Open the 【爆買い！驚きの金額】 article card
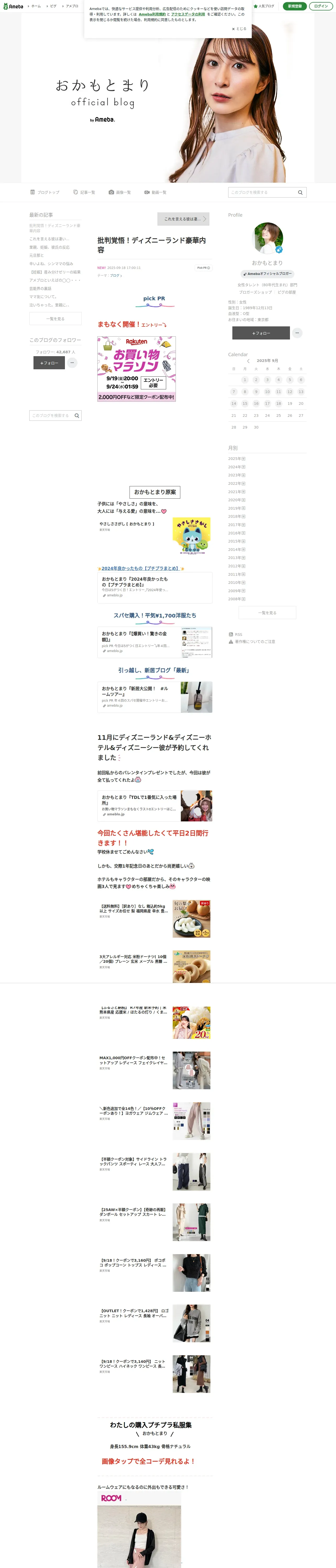 click(x=155, y=642)
